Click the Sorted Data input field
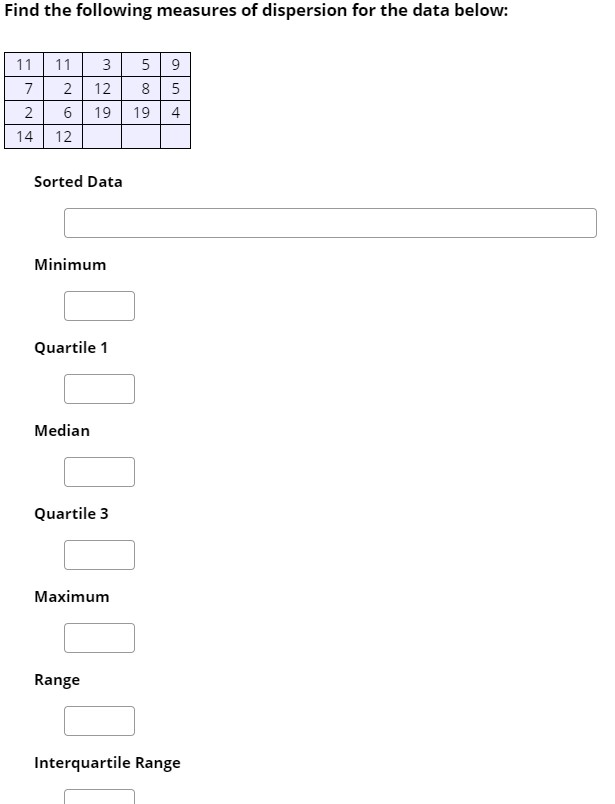The height and width of the screenshot is (804, 615). click(330, 223)
